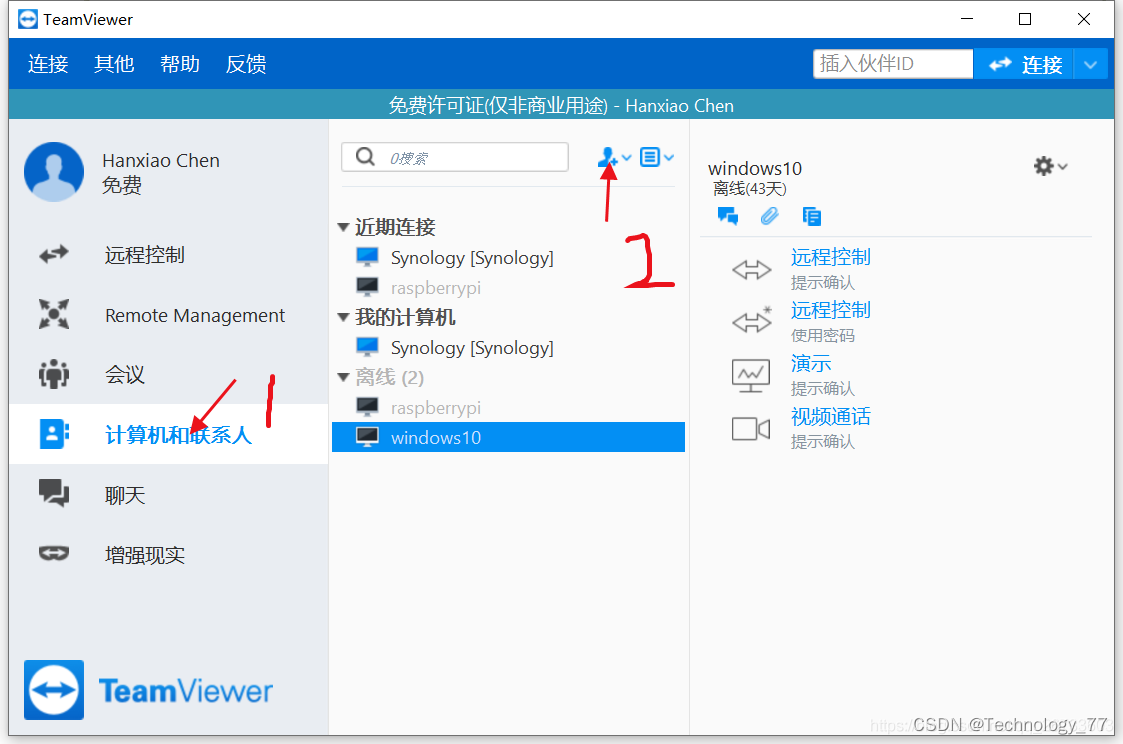Viewport: 1123px width, 744px height.
Task: Open Remote Management in sidebar
Action: coord(195,315)
